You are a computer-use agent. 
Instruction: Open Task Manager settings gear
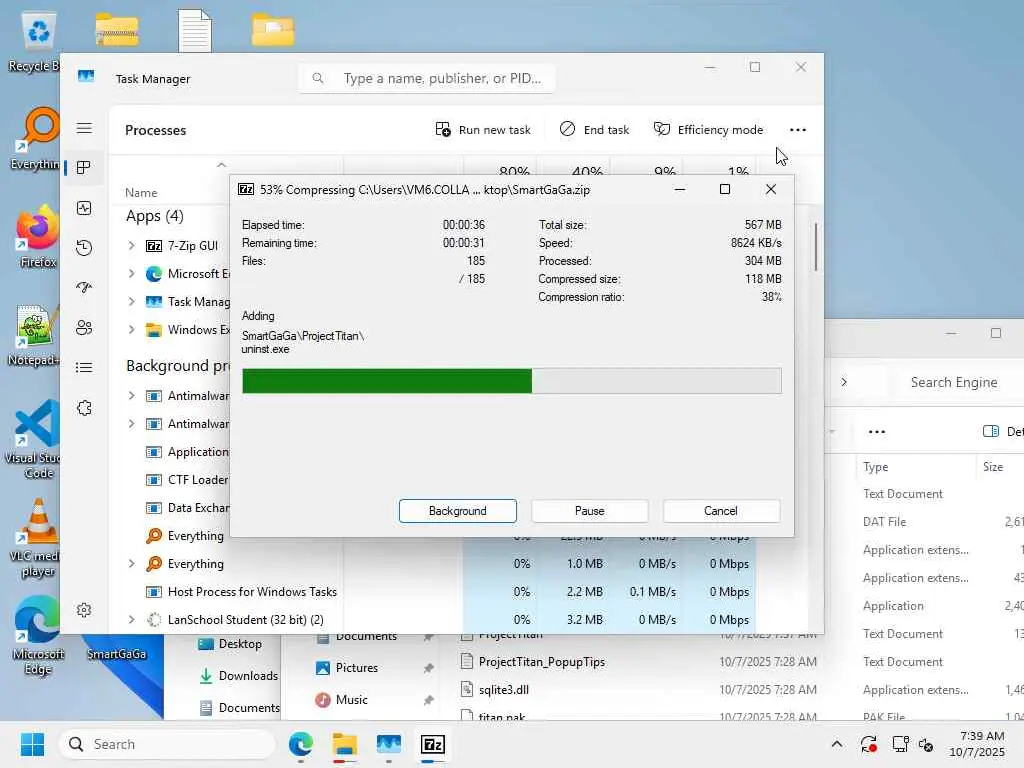(84, 610)
